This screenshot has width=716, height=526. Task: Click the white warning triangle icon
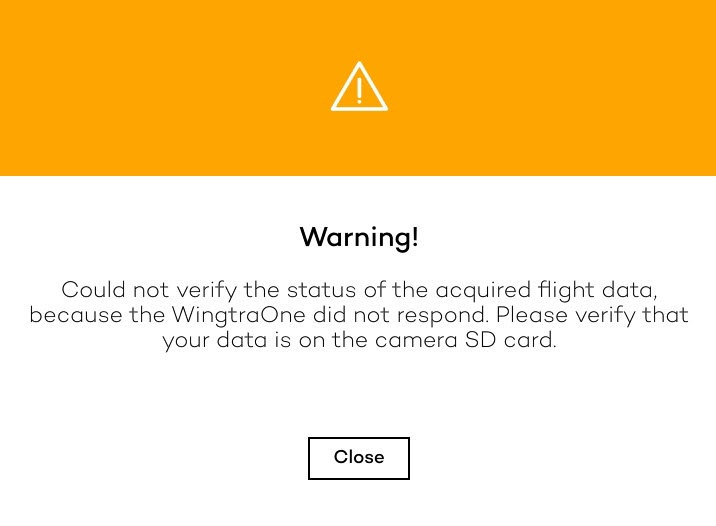pos(359,86)
